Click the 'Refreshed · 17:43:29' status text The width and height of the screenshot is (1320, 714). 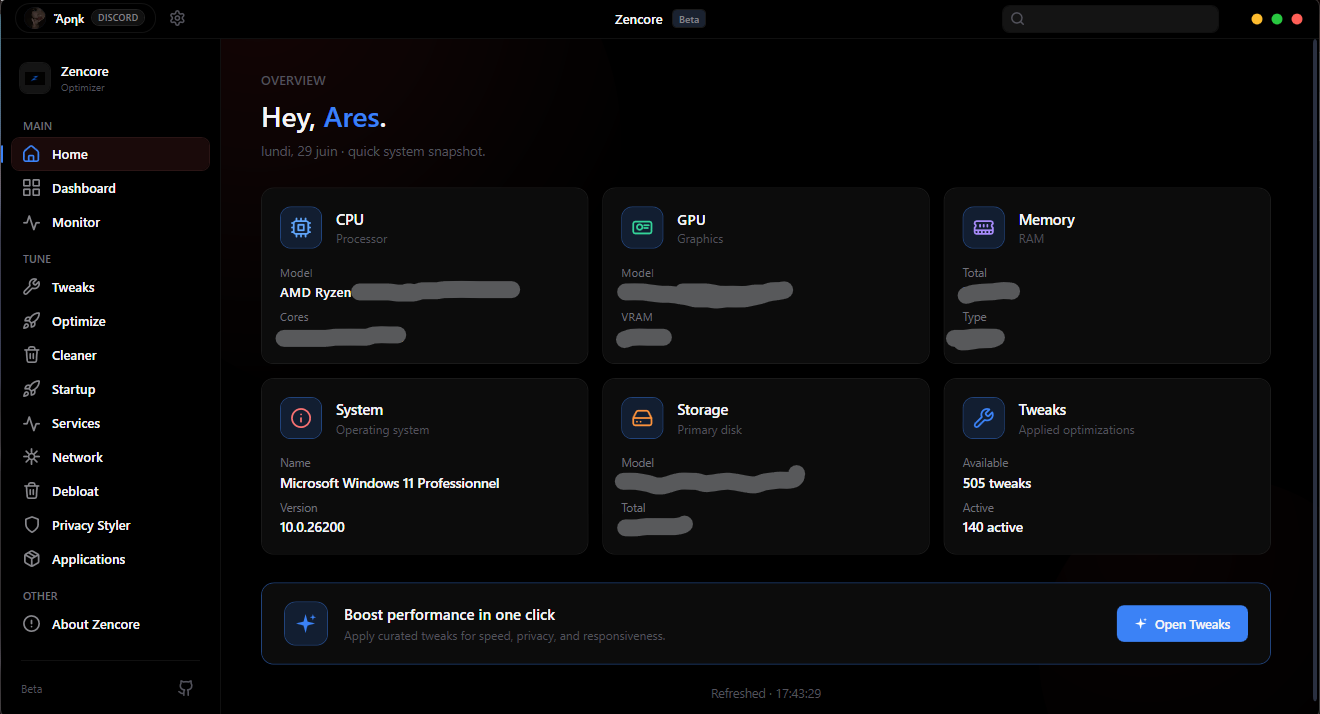coord(766,693)
